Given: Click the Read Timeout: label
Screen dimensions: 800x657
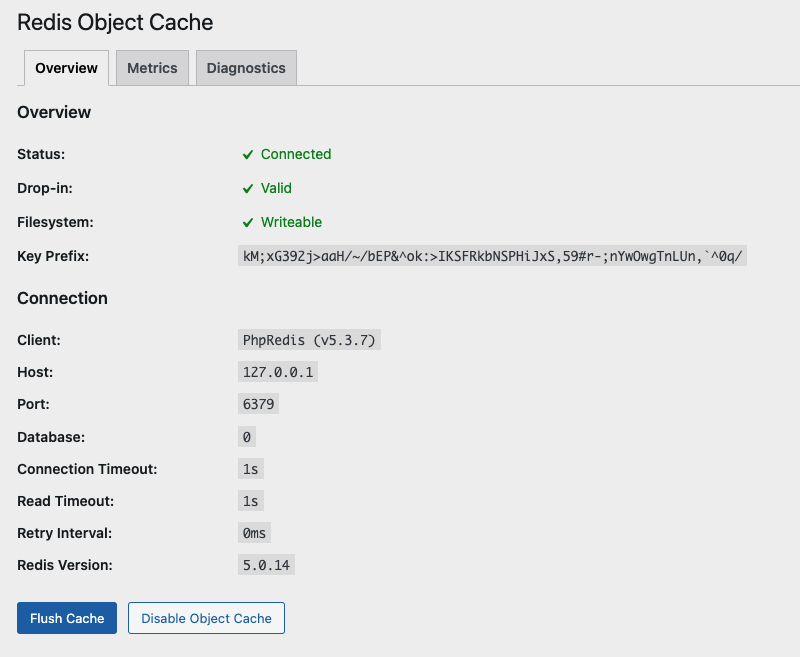Looking at the screenshot, I should (x=65, y=501).
